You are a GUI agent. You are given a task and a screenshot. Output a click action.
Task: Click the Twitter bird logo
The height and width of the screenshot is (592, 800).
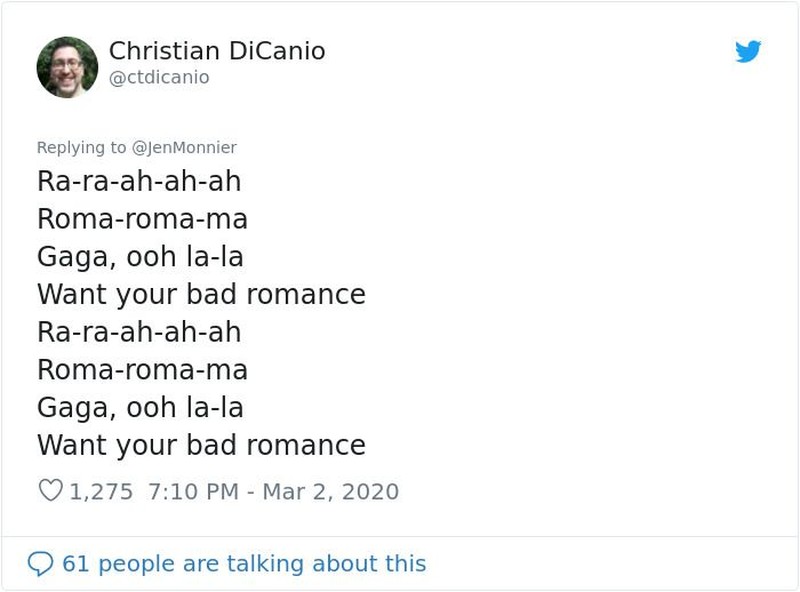click(748, 52)
